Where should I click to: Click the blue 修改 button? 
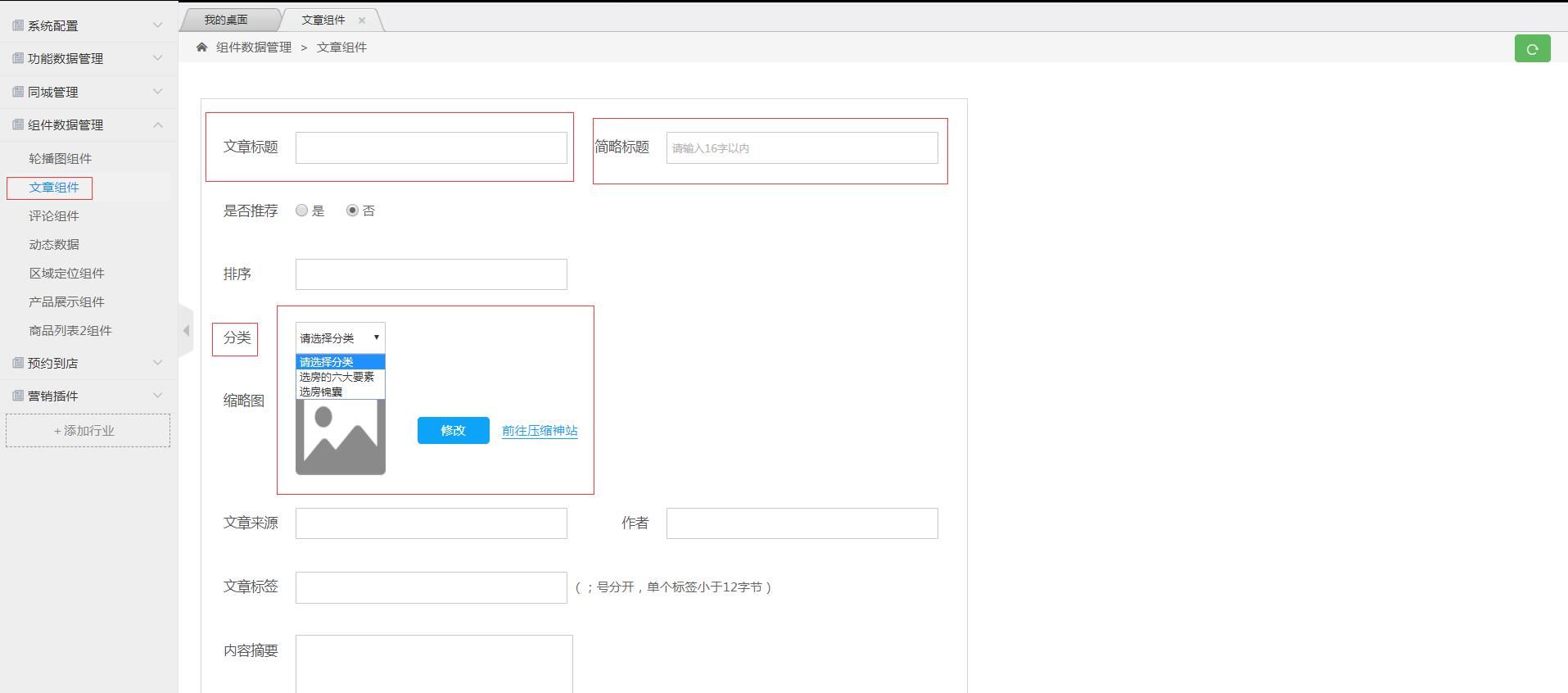[453, 430]
